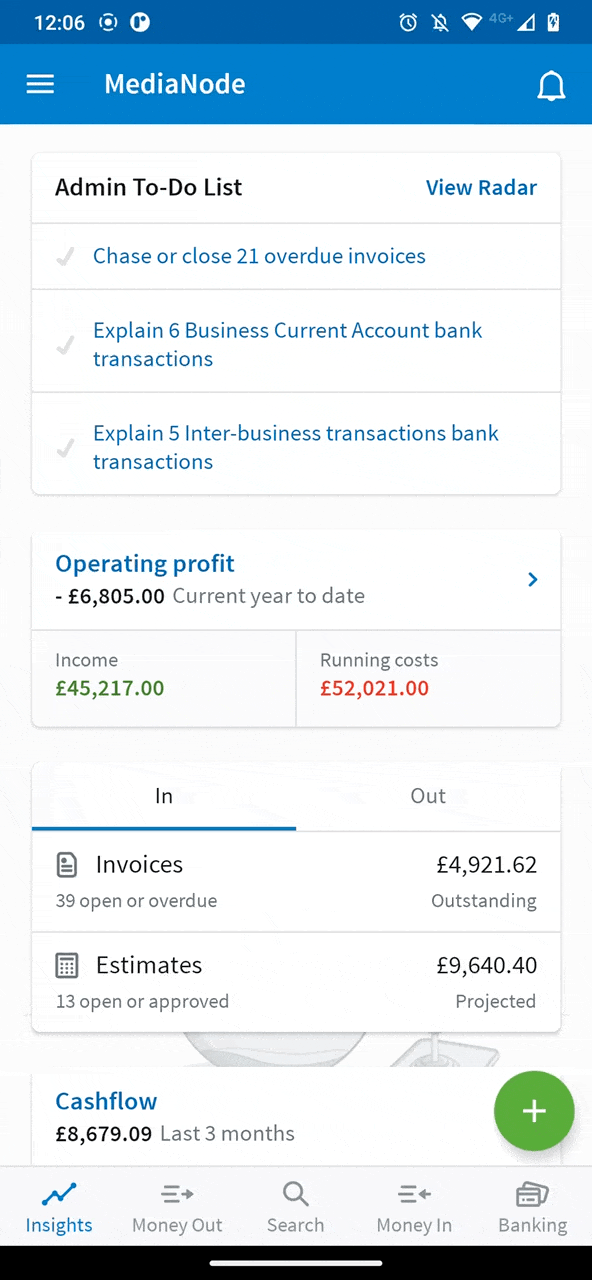Screen dimensions: 592x1280
Task: Open Money In from bottom bar
Action: tap(414, 1207)
